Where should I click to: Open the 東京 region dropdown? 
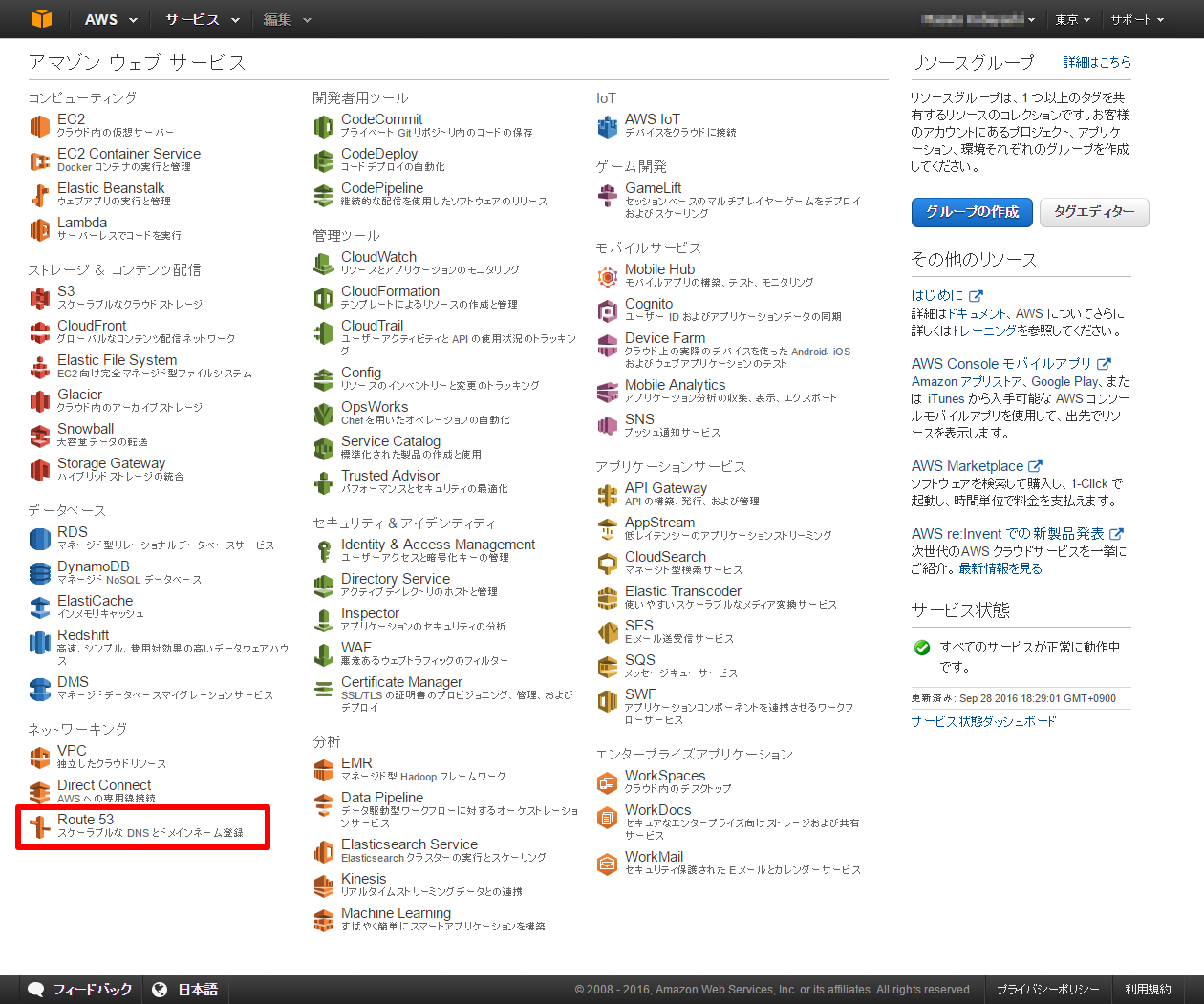pos(1073,19)
